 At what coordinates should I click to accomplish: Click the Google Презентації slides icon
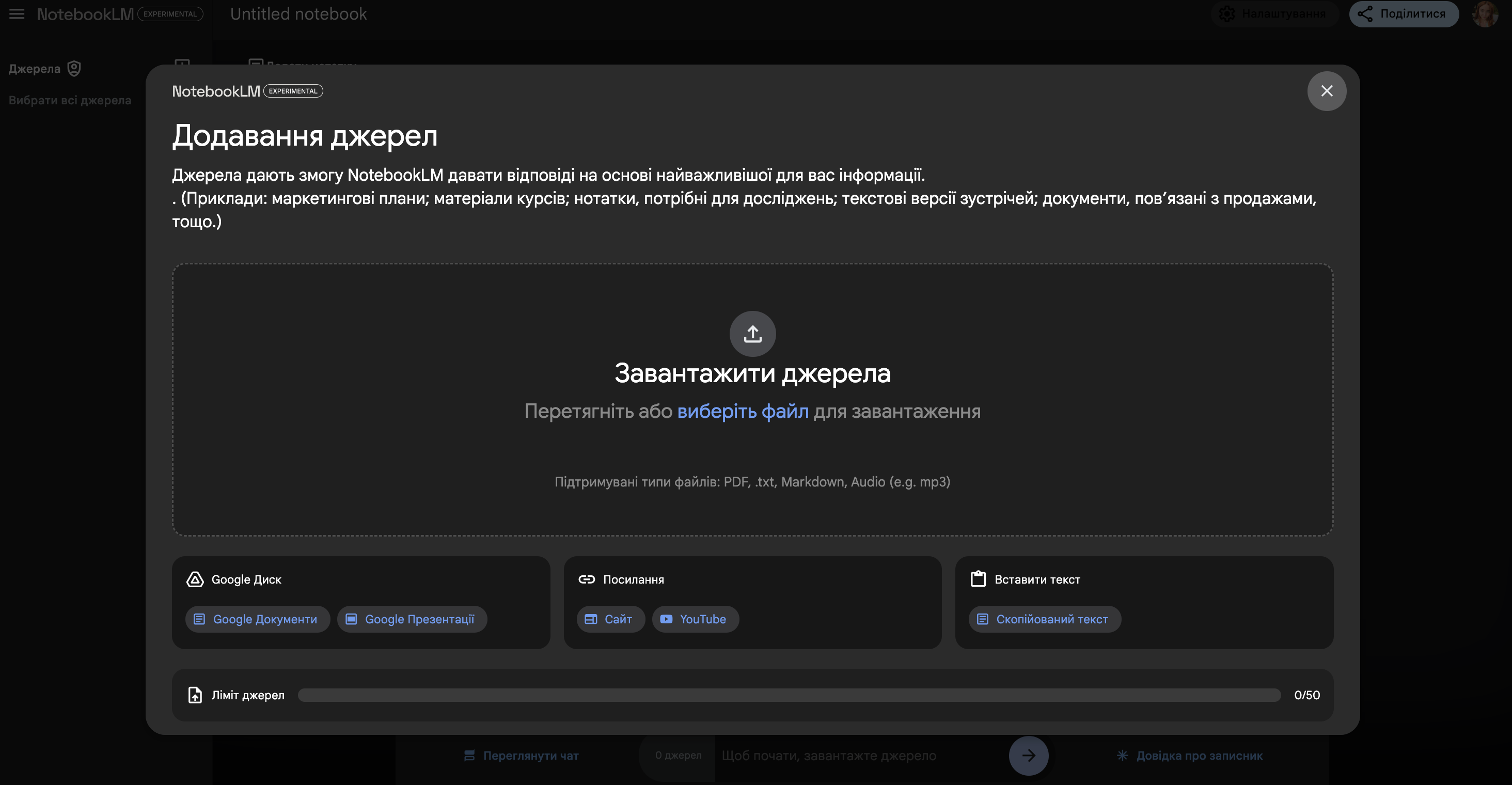[351, 619]
